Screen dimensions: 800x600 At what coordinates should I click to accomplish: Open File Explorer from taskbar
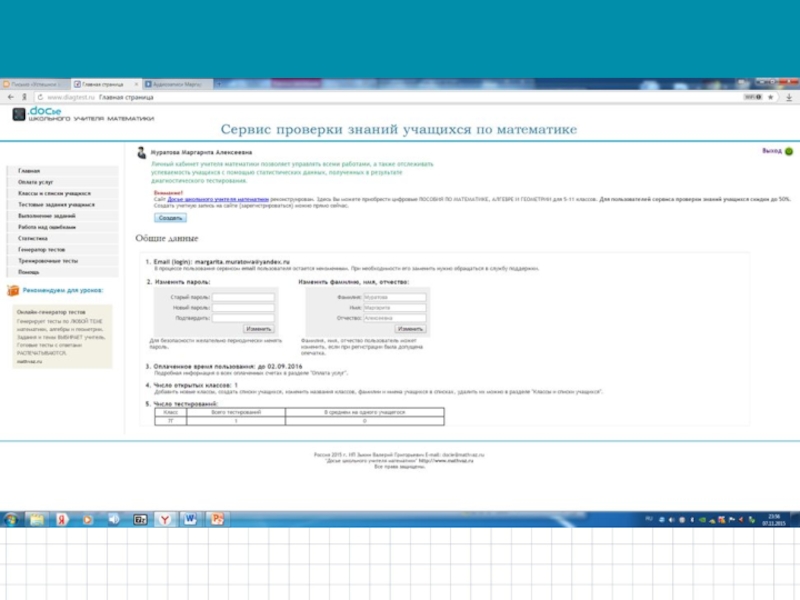37,519
